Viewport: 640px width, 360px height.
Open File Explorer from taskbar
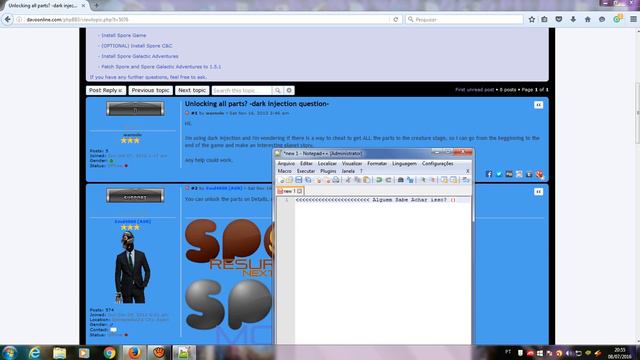click(x=60, y=353)
